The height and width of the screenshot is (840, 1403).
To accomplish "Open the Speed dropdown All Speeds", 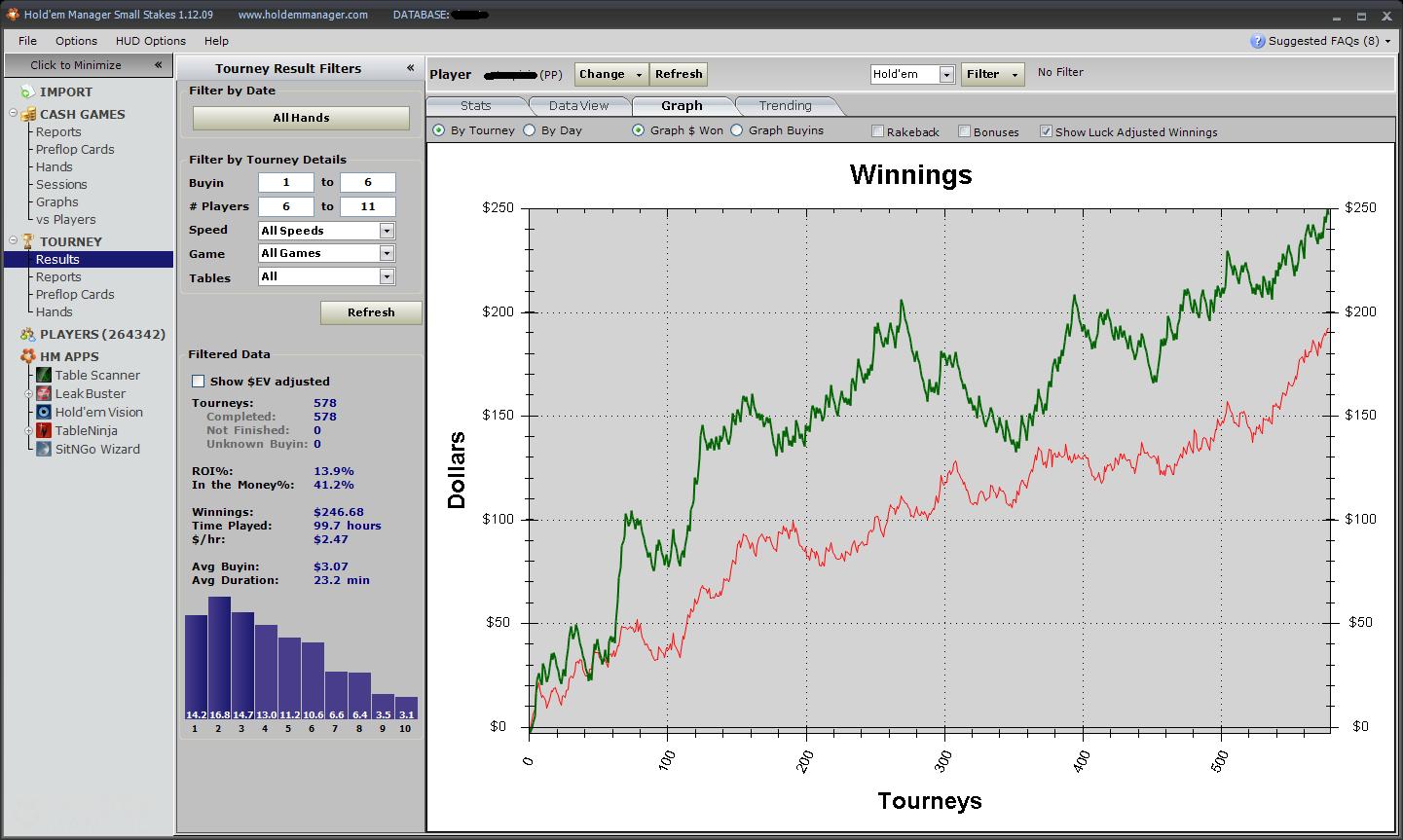I will tap(326, 231).
